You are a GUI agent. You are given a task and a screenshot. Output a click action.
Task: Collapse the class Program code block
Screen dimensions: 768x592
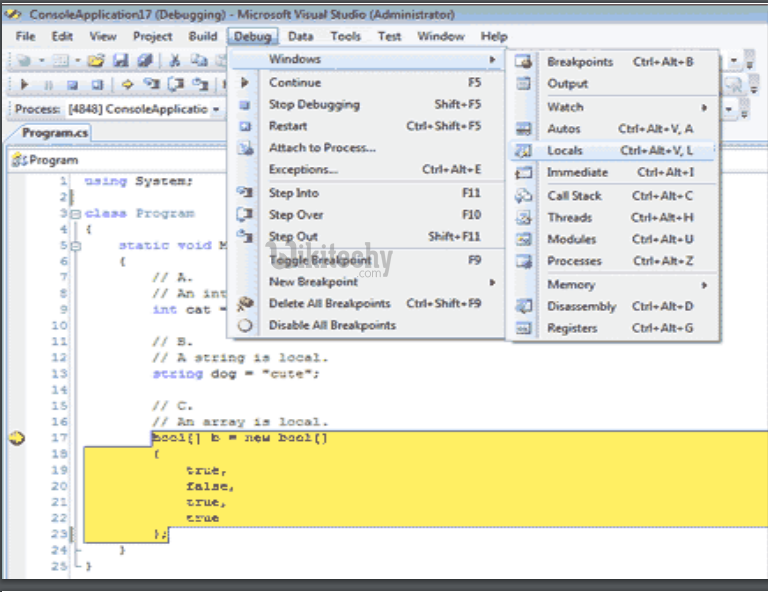click(x=75, y=213)
